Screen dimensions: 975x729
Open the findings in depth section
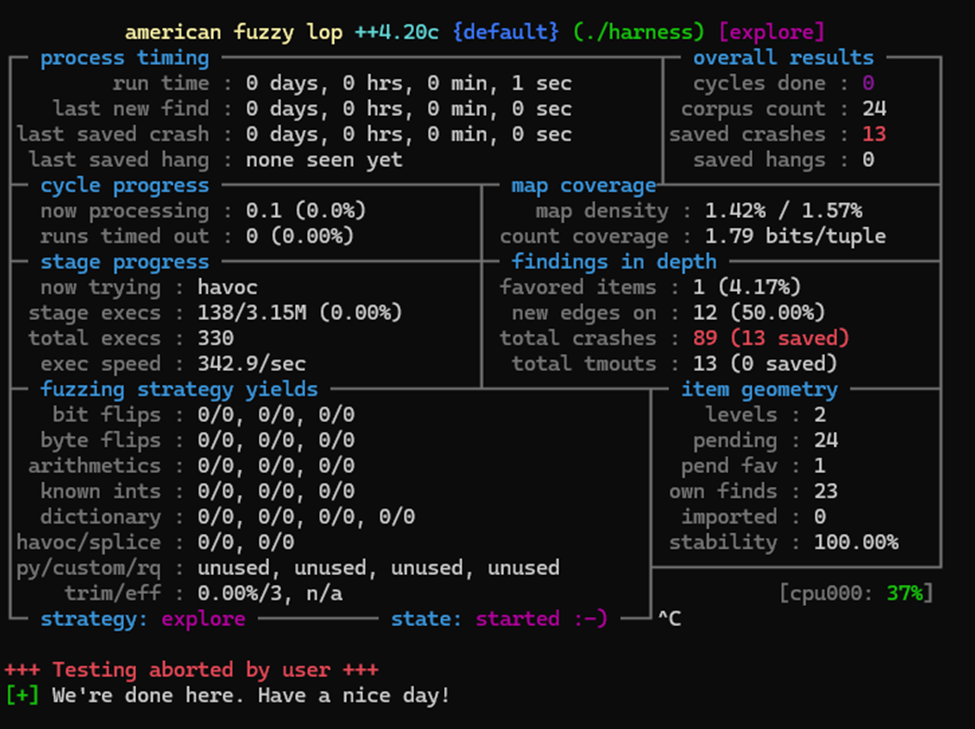click(x=613, y=261)
